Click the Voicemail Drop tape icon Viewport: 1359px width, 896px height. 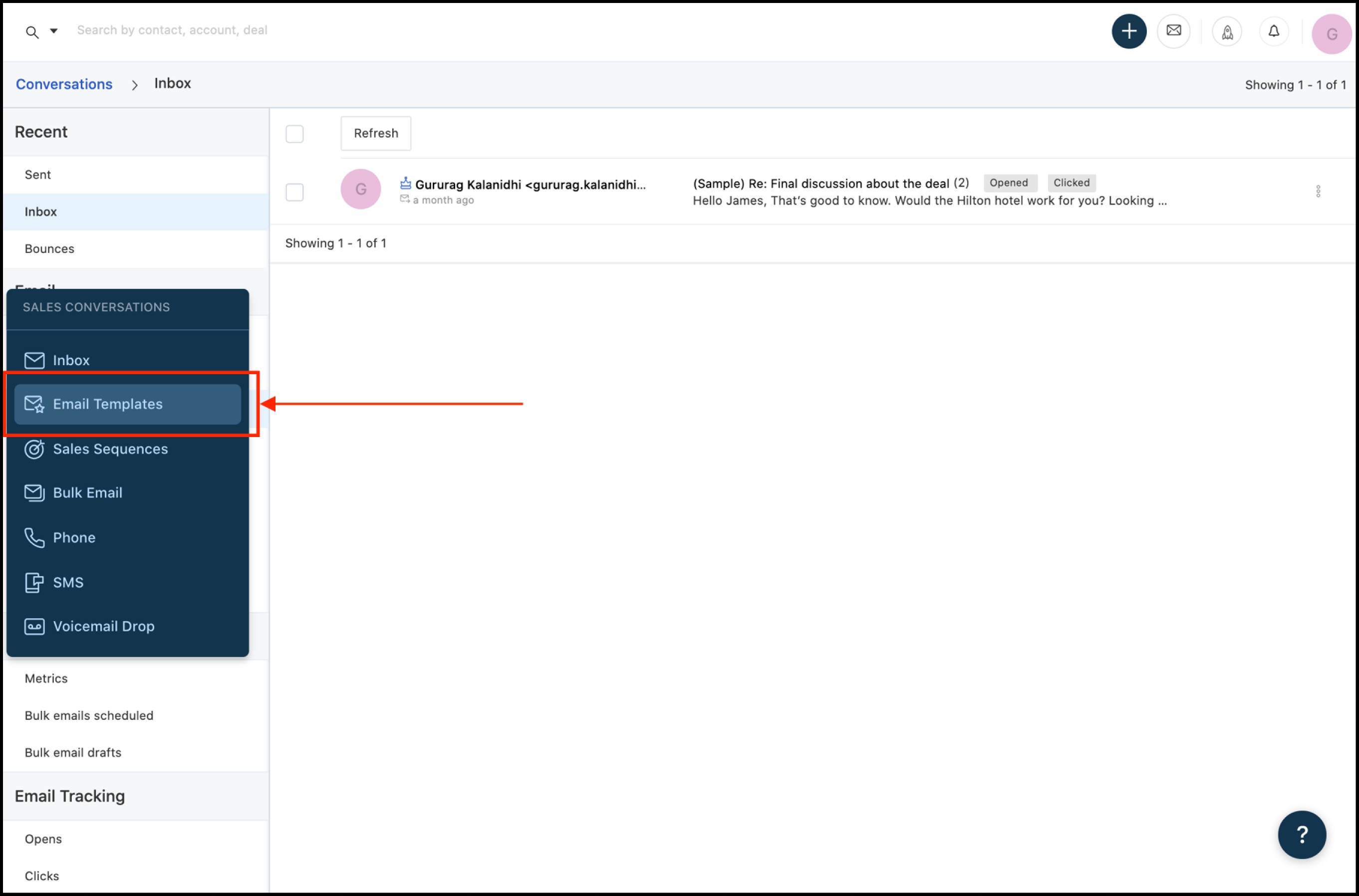[34, 627]
